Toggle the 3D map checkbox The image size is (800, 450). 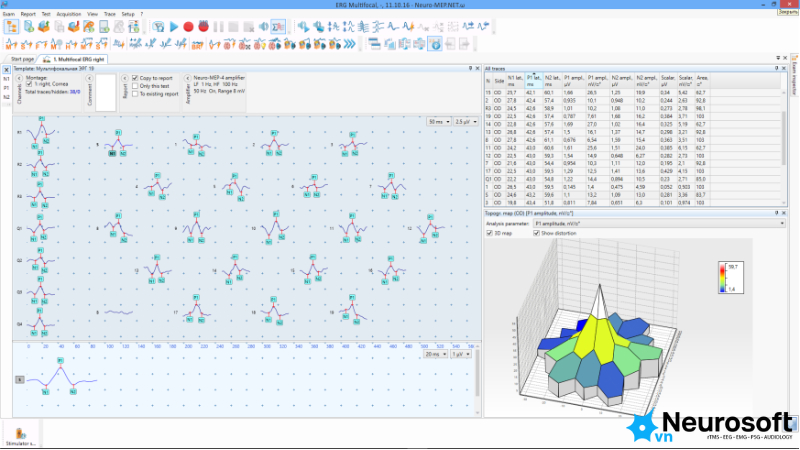(x=489, y=233)
